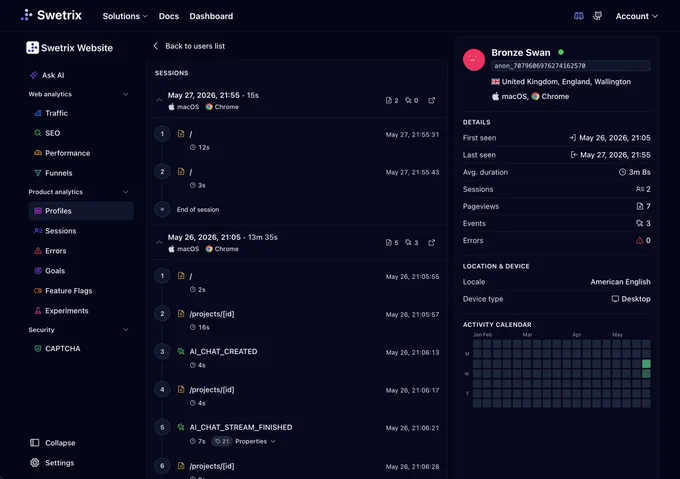
Task: Open the Discord icon link in header
Action: [579, 16]
